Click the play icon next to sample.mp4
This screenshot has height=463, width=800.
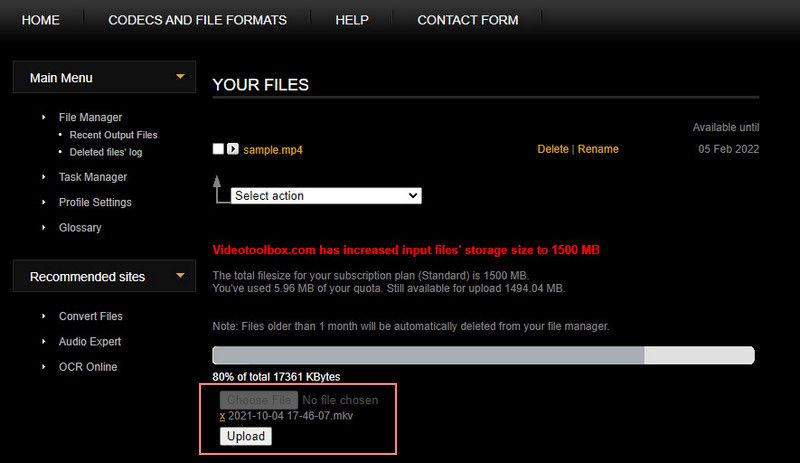pos(232,149)
